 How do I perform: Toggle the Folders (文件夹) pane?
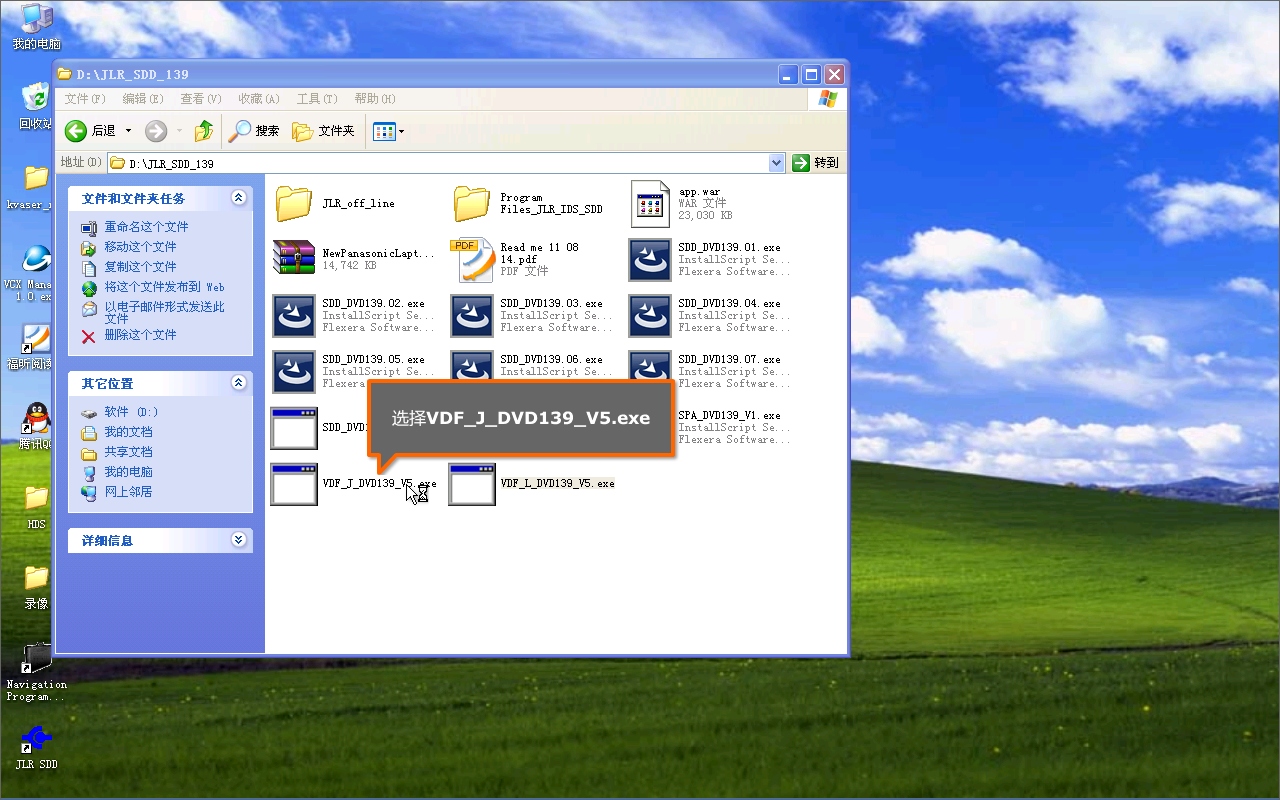coord(323,131)
